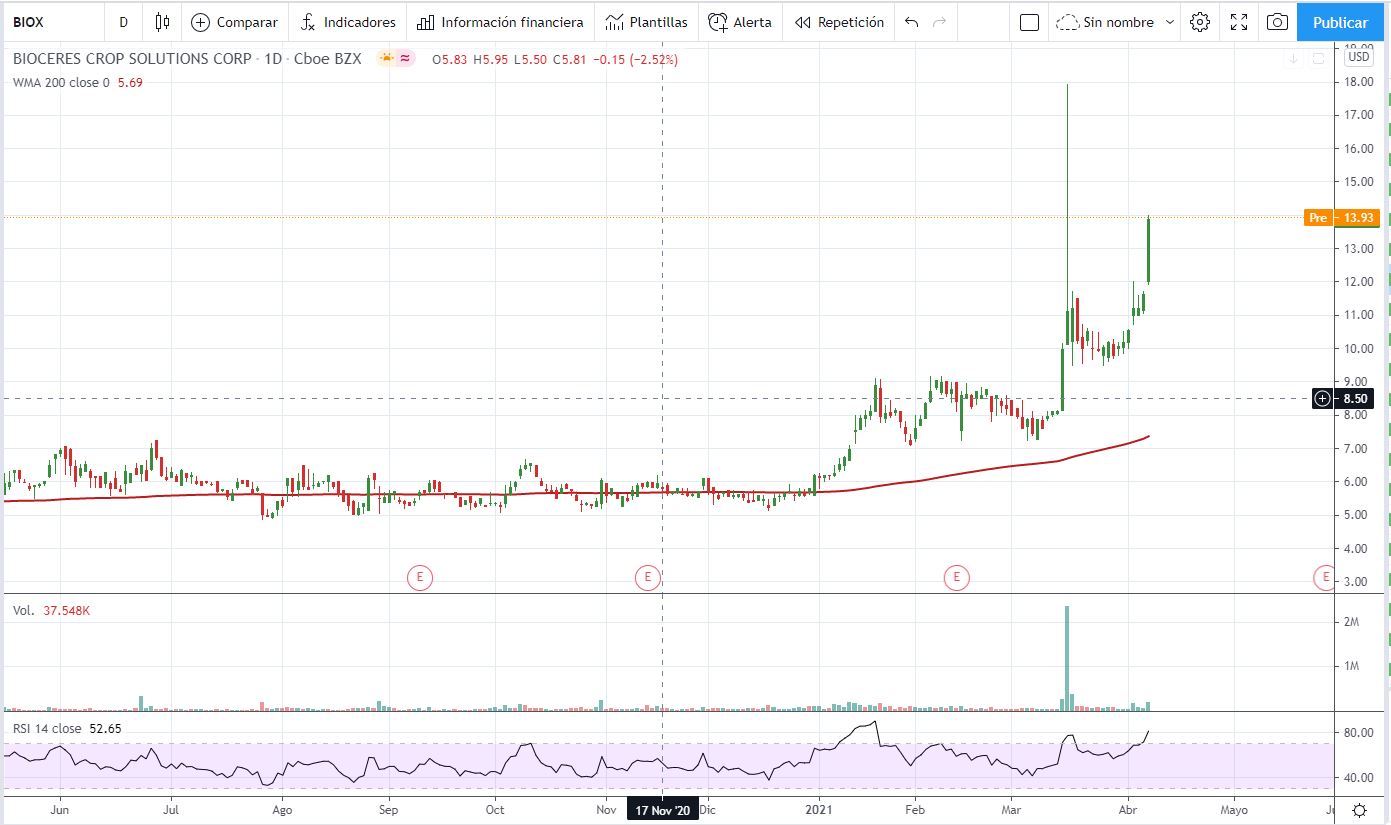Screen dimensions: 1391x825
Task: Open chart settings gear in toolbar
Action: click(x=1200, y=22)
